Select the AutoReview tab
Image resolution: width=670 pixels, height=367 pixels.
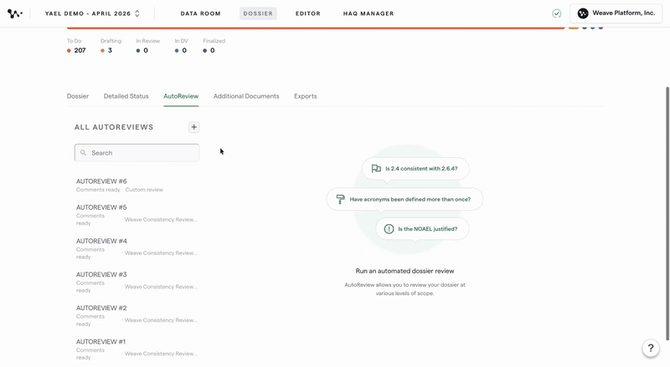point(181,96)
